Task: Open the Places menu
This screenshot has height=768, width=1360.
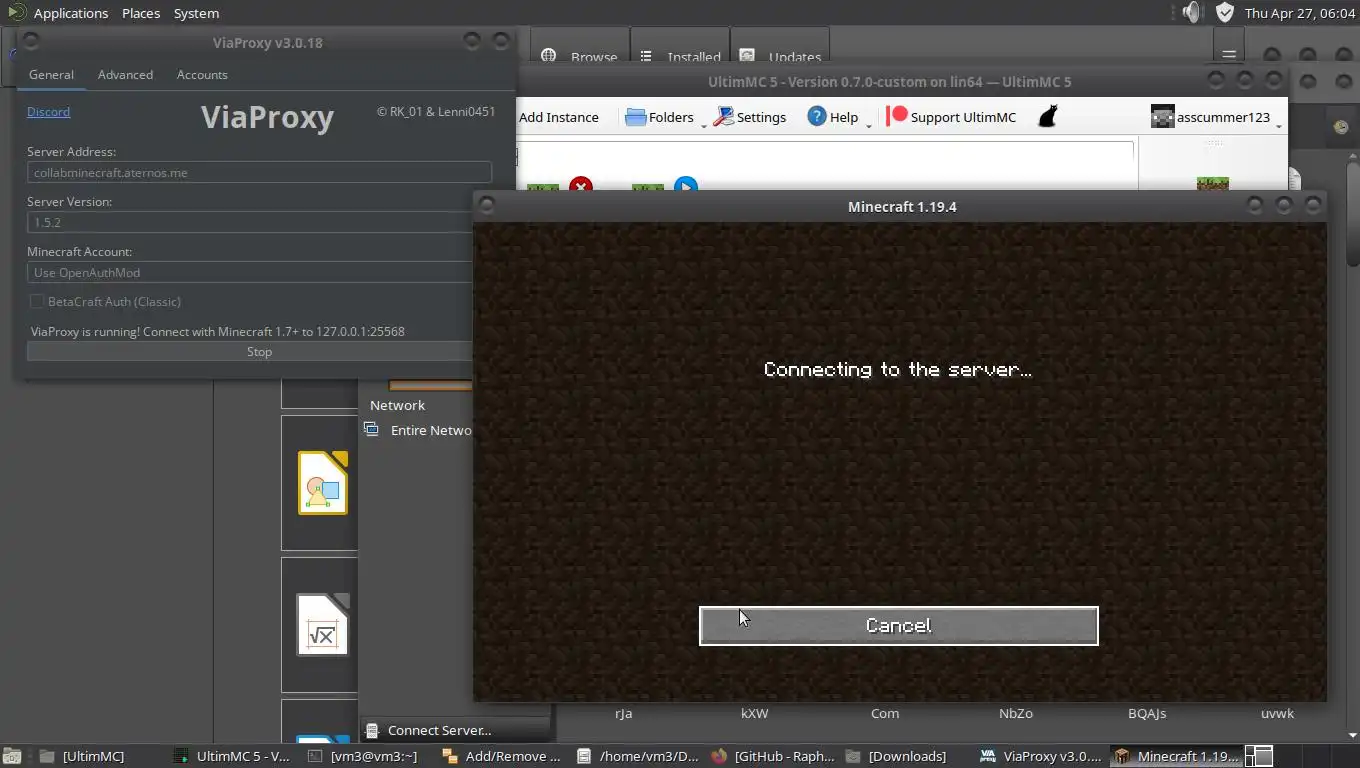Action: [141, 13]
